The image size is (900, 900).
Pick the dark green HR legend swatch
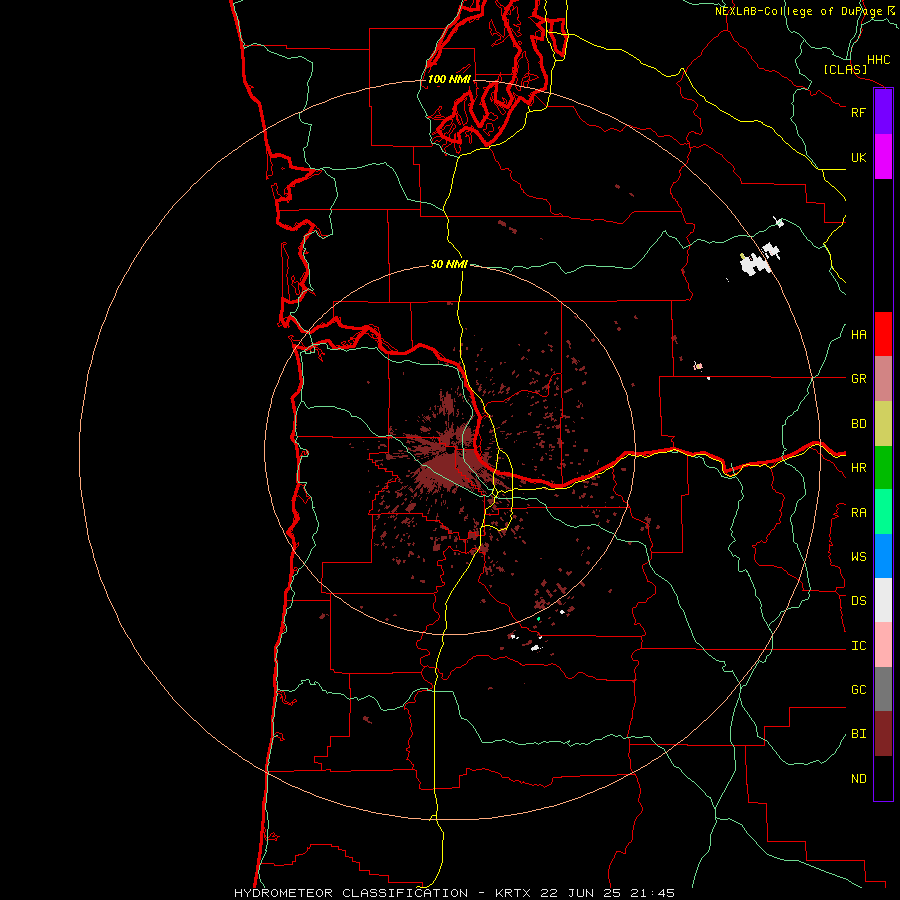click(883, 468)
